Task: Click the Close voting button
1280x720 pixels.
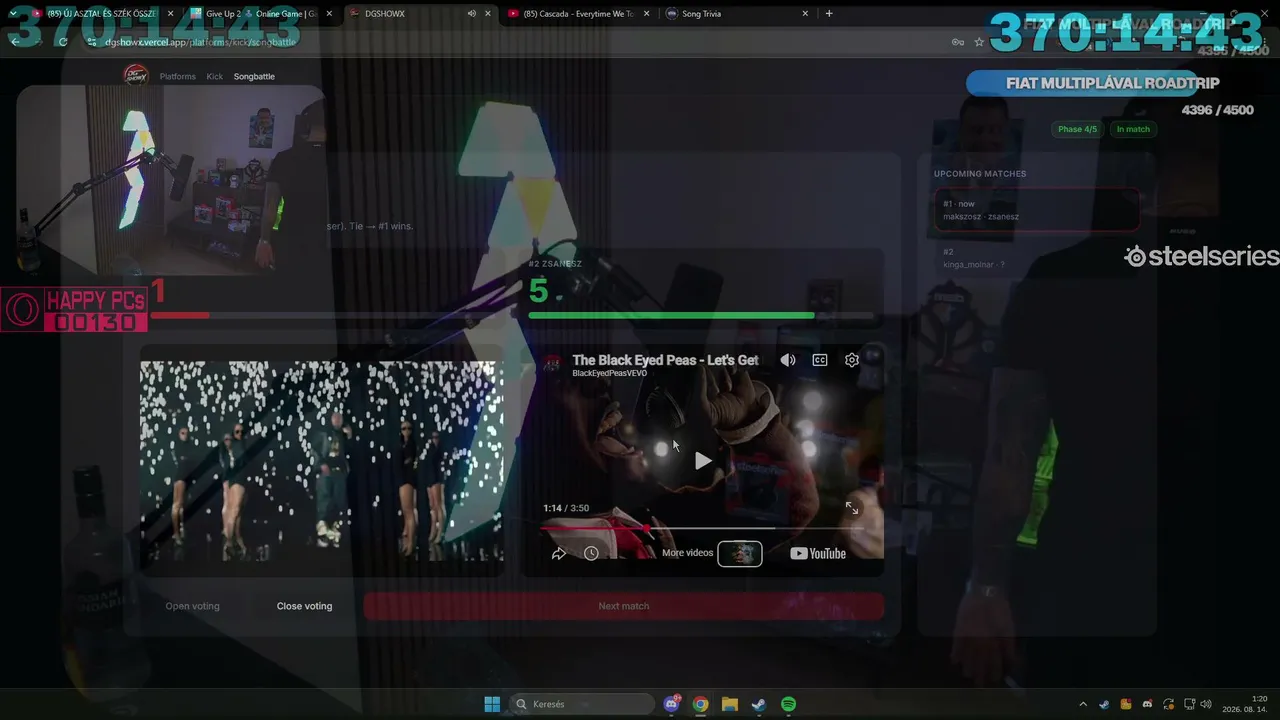Action: [304, 606]
